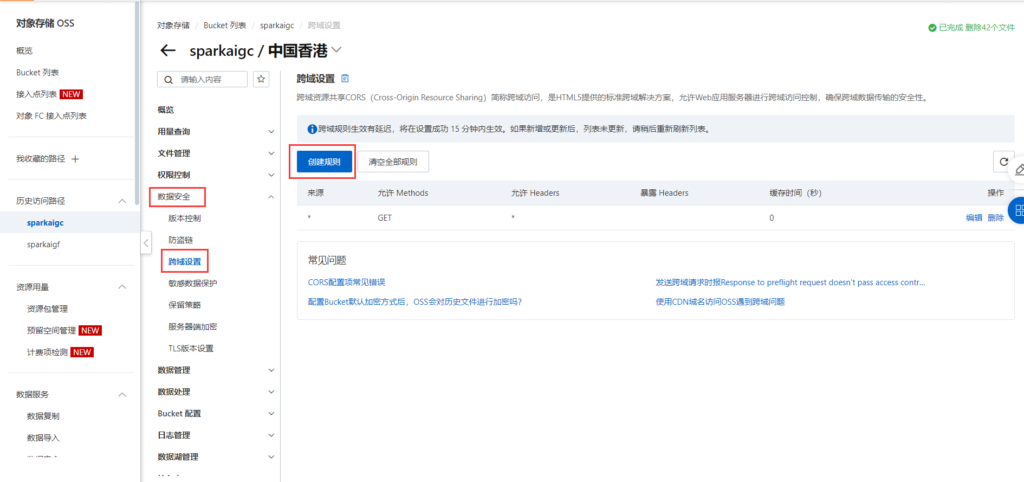Select TLS版本设置 menu item
Screen dimensions: 1024x482
tap(191, 349)
